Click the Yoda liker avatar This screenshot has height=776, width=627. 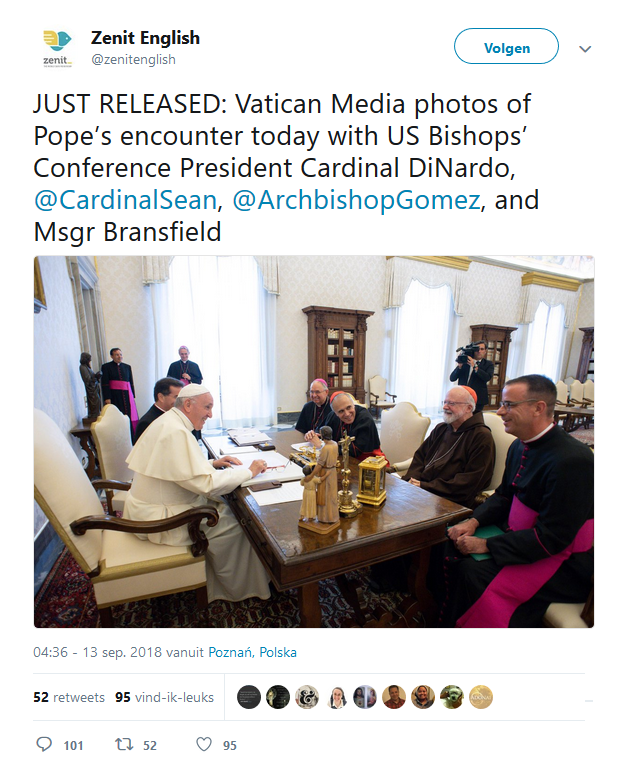click(452, 697)
